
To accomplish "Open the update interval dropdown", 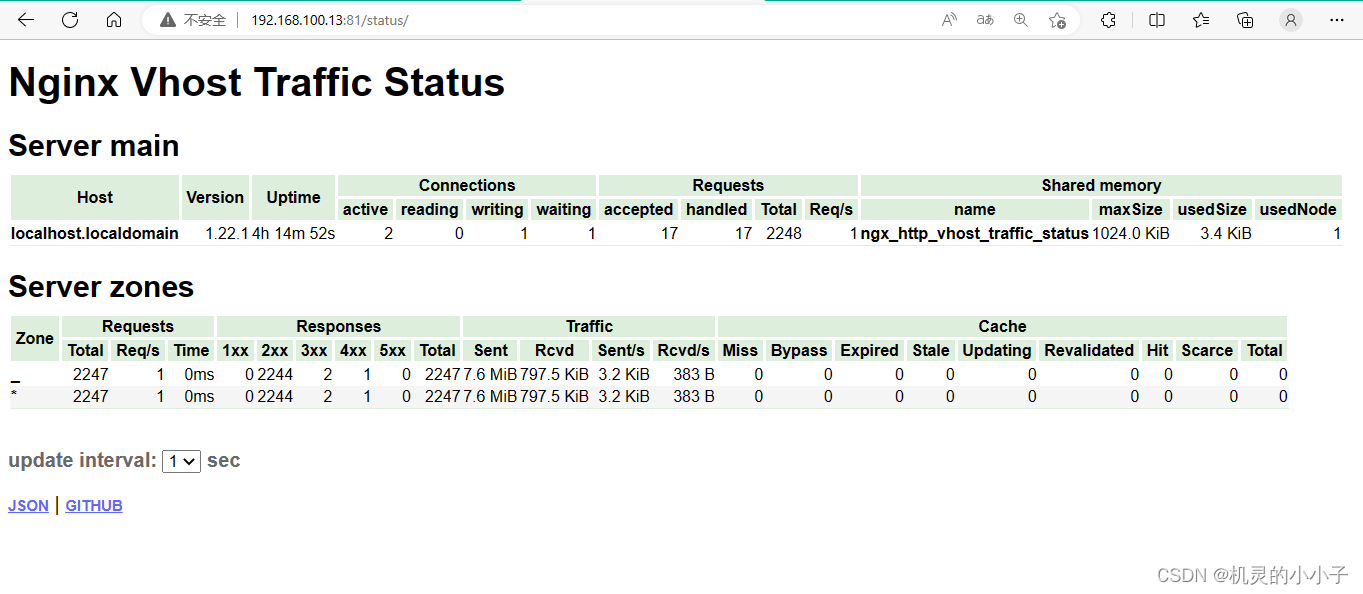I will coord(182,461).
